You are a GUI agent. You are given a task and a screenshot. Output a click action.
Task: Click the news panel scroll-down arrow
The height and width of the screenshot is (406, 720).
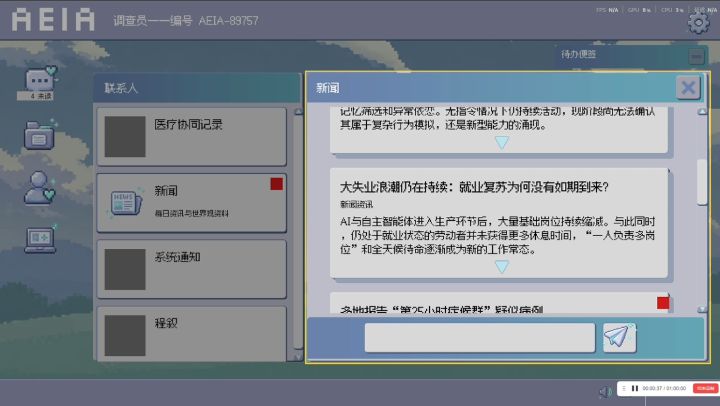[x=702, y=309]
